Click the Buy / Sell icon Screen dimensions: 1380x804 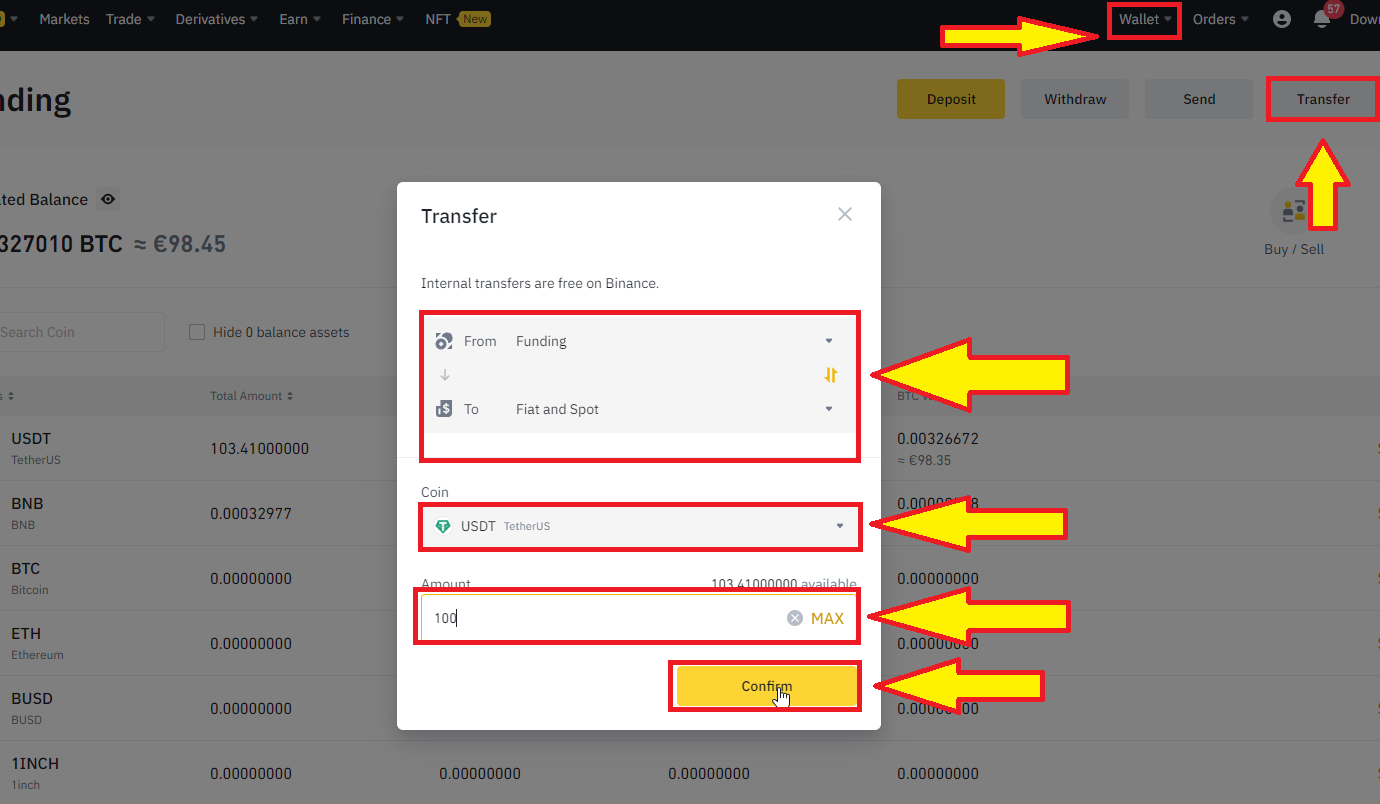coord(1294,211)
